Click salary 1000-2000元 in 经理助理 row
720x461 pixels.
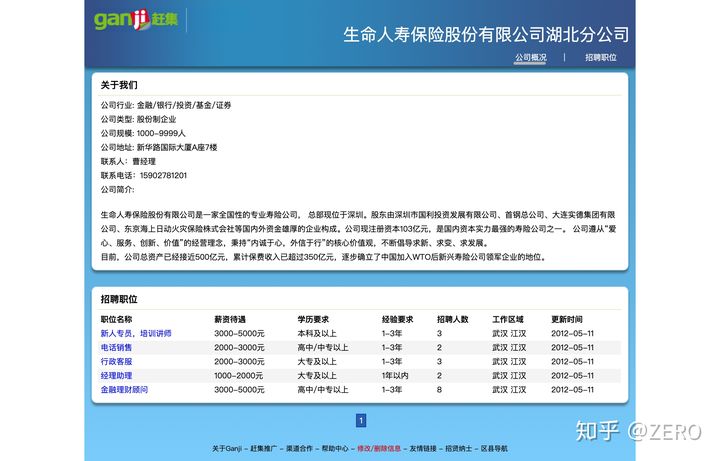tap(238, 376)
